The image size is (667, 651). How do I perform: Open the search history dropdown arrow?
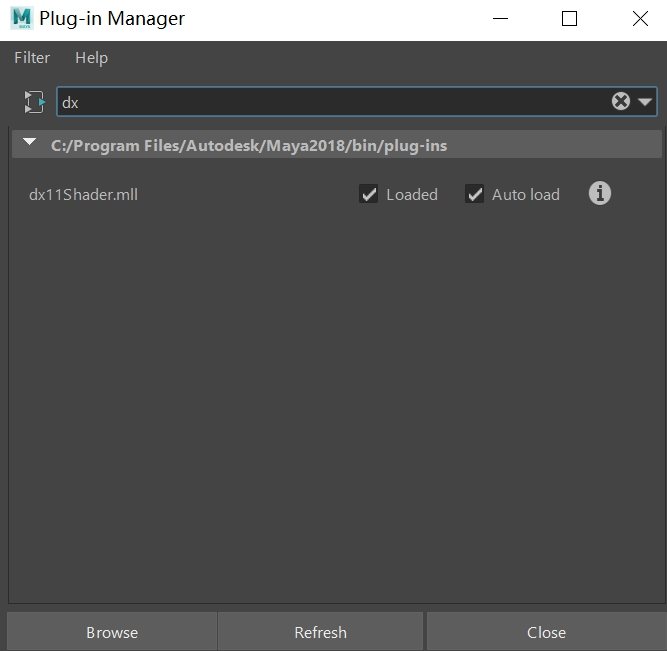coord(645,102)
